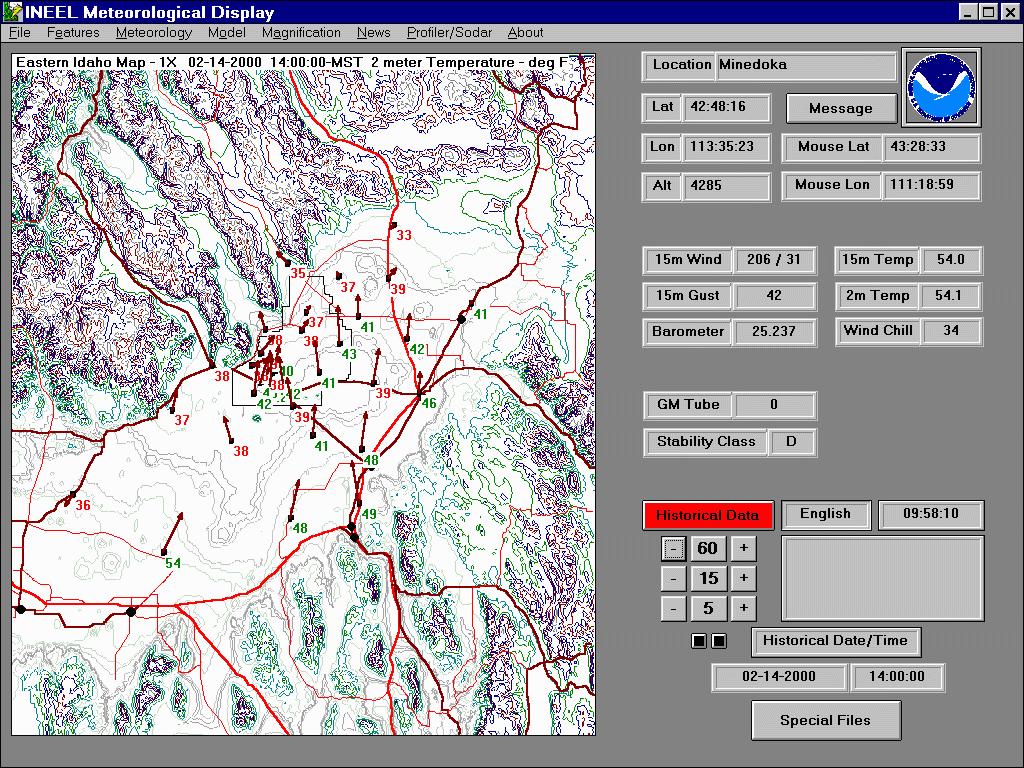Open the File menu
The width and height of the screenshot is (1024, 768).
coord(20,33)
